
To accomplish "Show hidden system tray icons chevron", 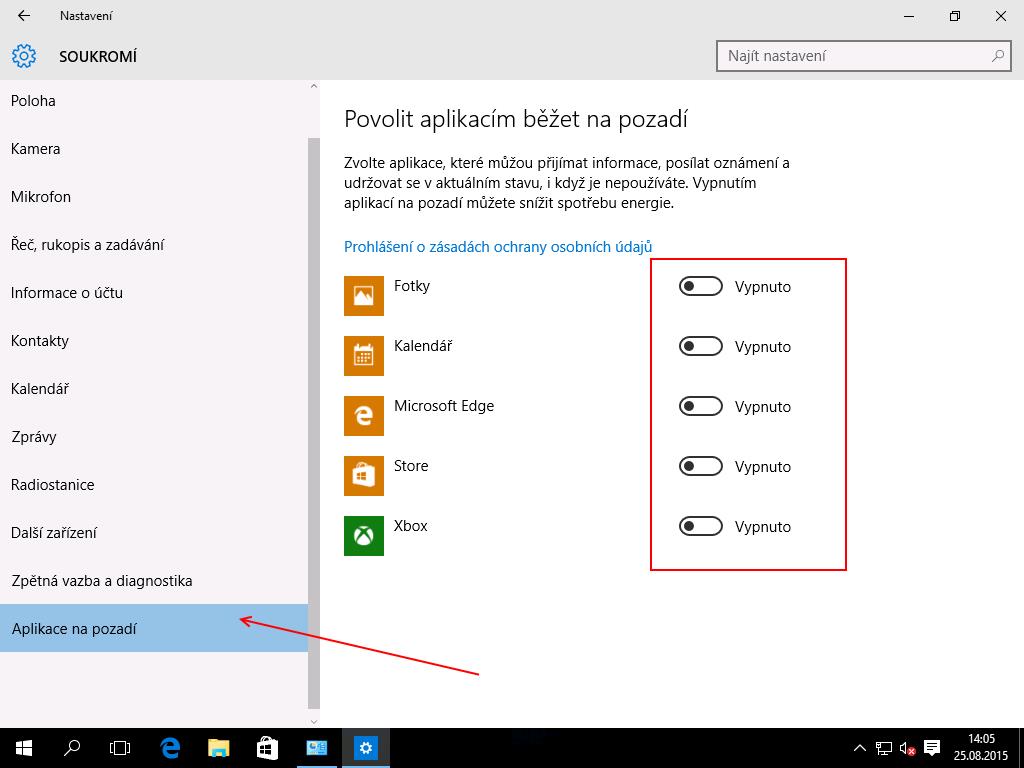I will [860, 747].
